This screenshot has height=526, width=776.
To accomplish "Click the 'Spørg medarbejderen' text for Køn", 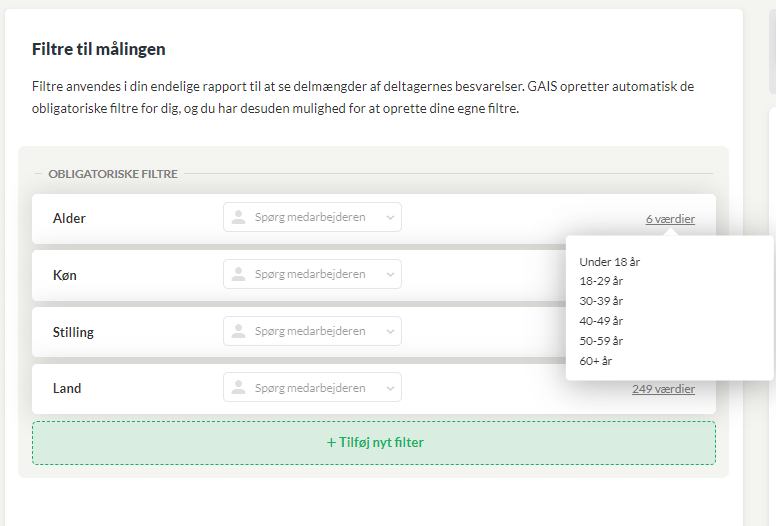I will tap(310, 274).
